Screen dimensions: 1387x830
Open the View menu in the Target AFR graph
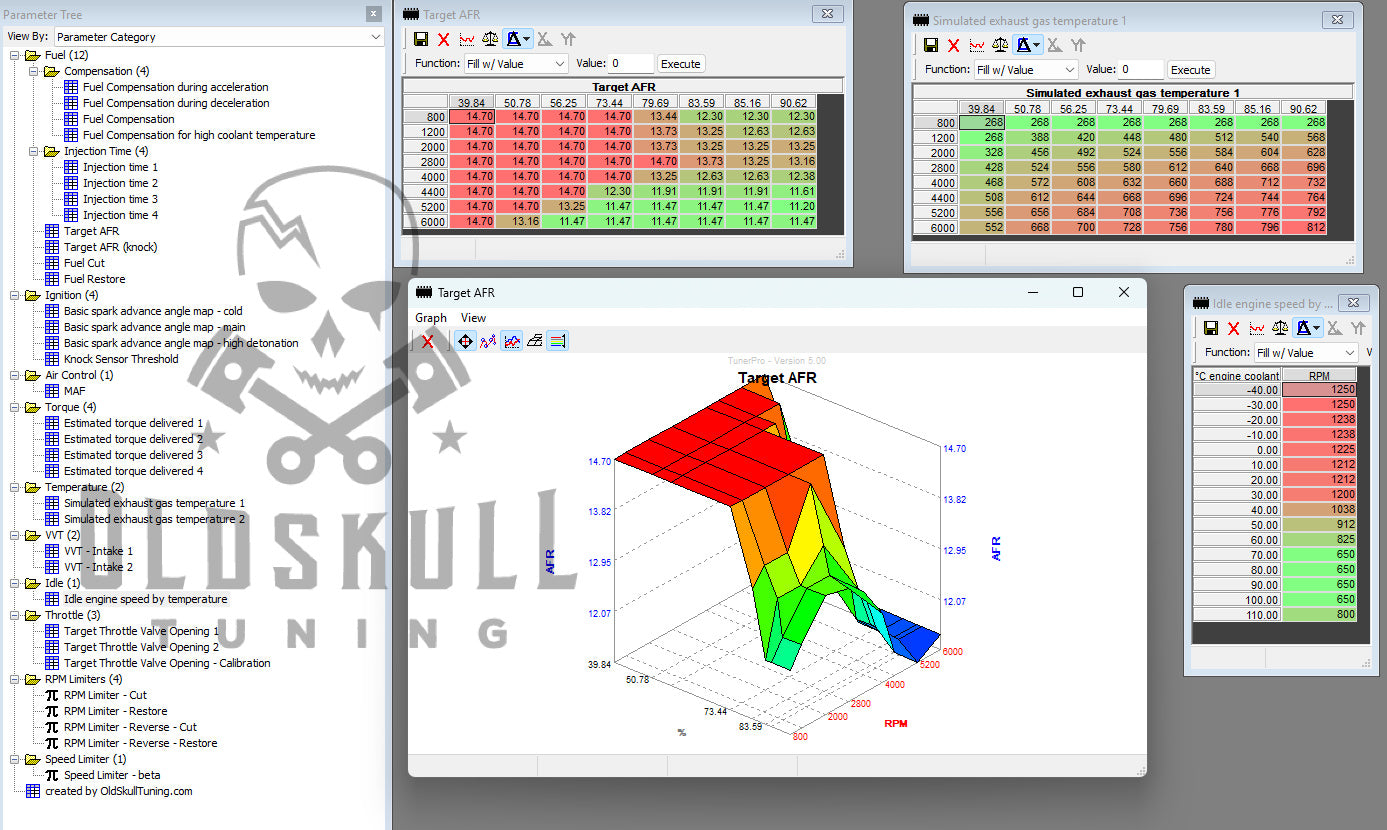click(x=473, y=318)
